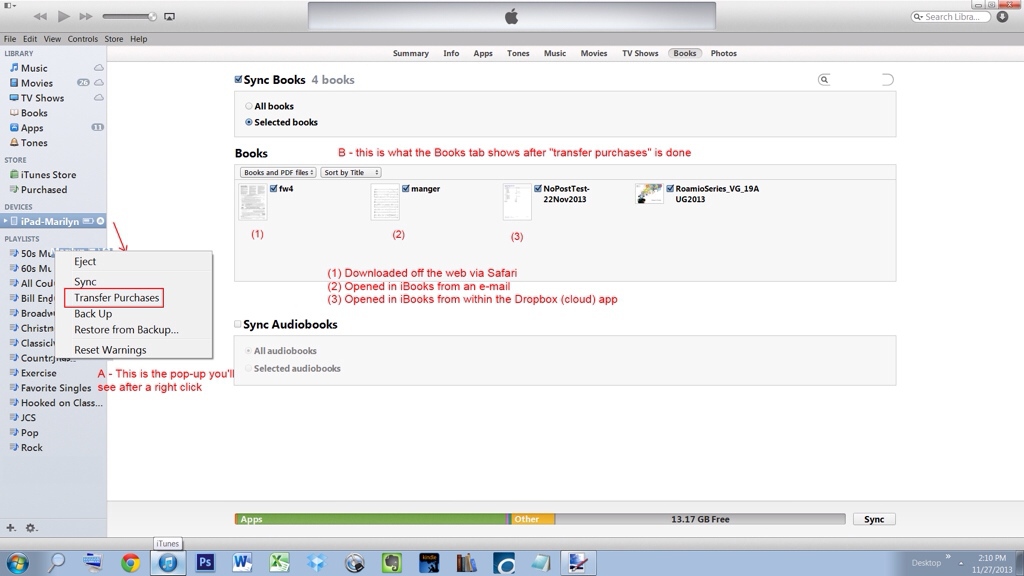
Task: Click the Previous track button
Action: click(x=40, y=16)
